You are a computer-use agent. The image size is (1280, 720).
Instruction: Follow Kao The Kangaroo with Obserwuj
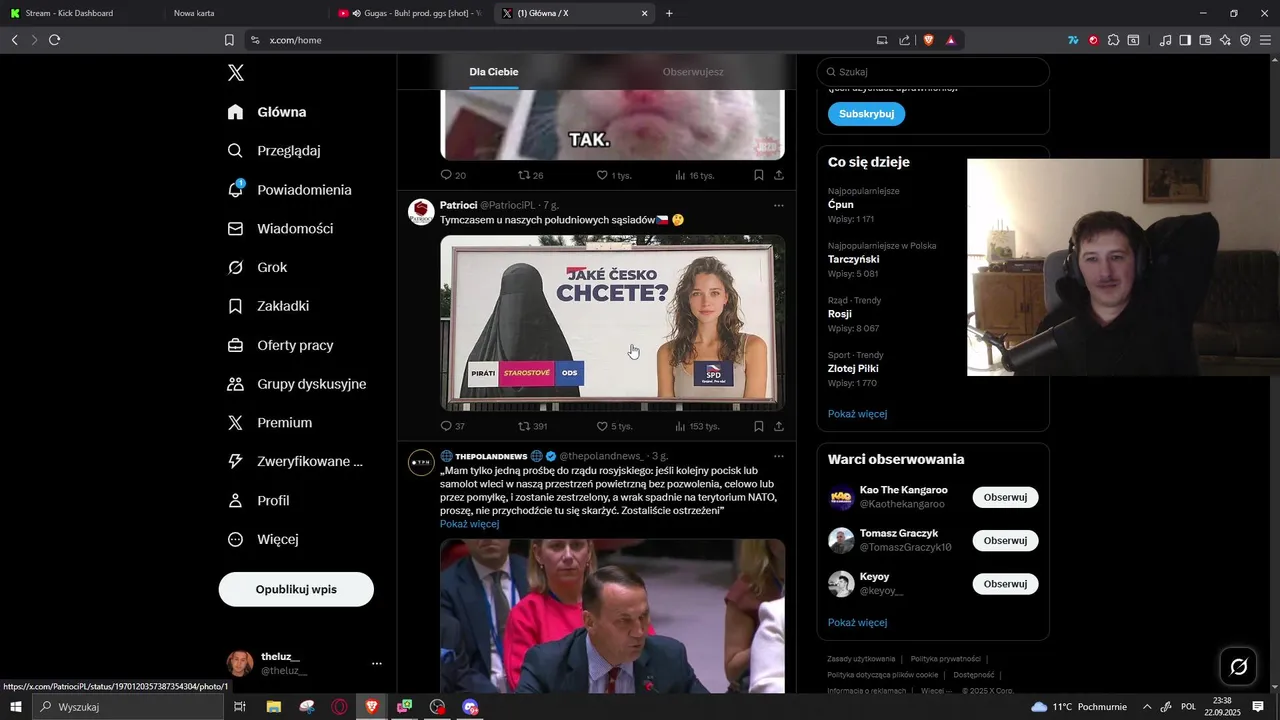[x=1005, y=497]
